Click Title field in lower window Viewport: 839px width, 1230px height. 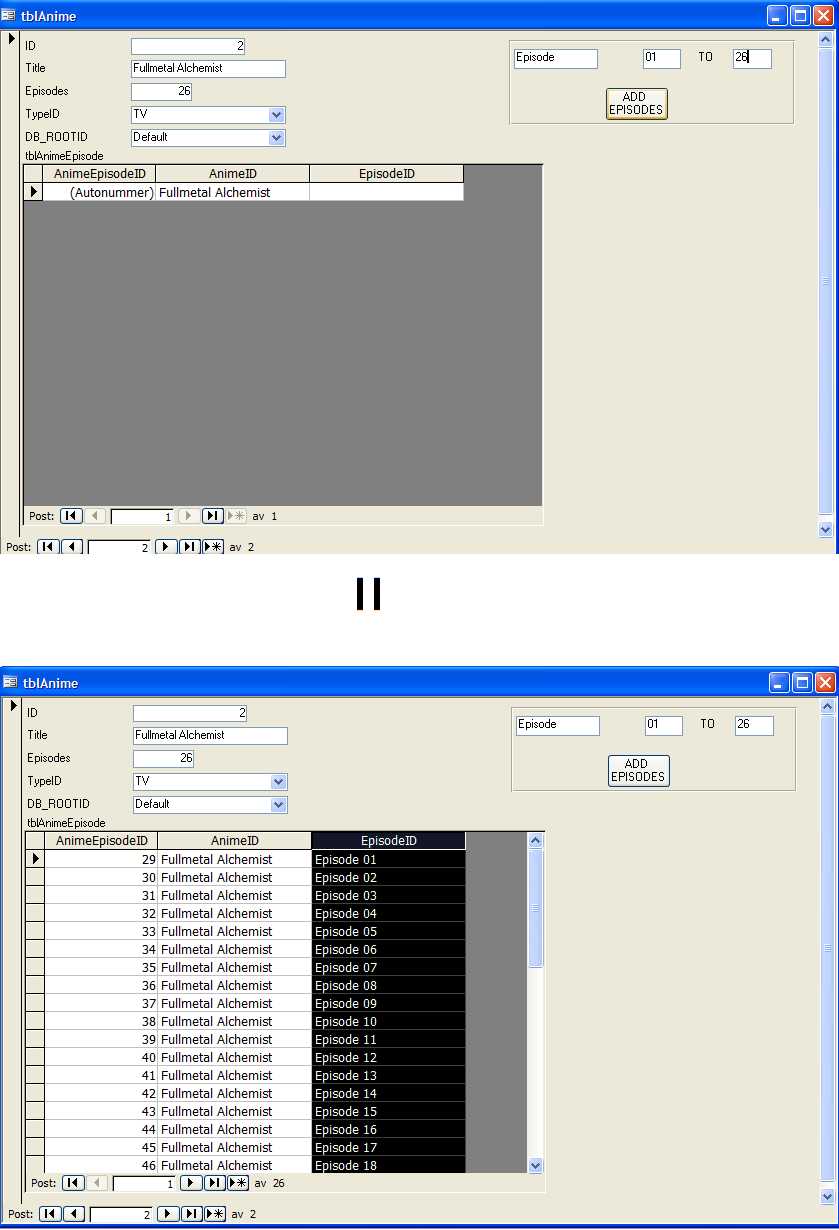point(210,736)
